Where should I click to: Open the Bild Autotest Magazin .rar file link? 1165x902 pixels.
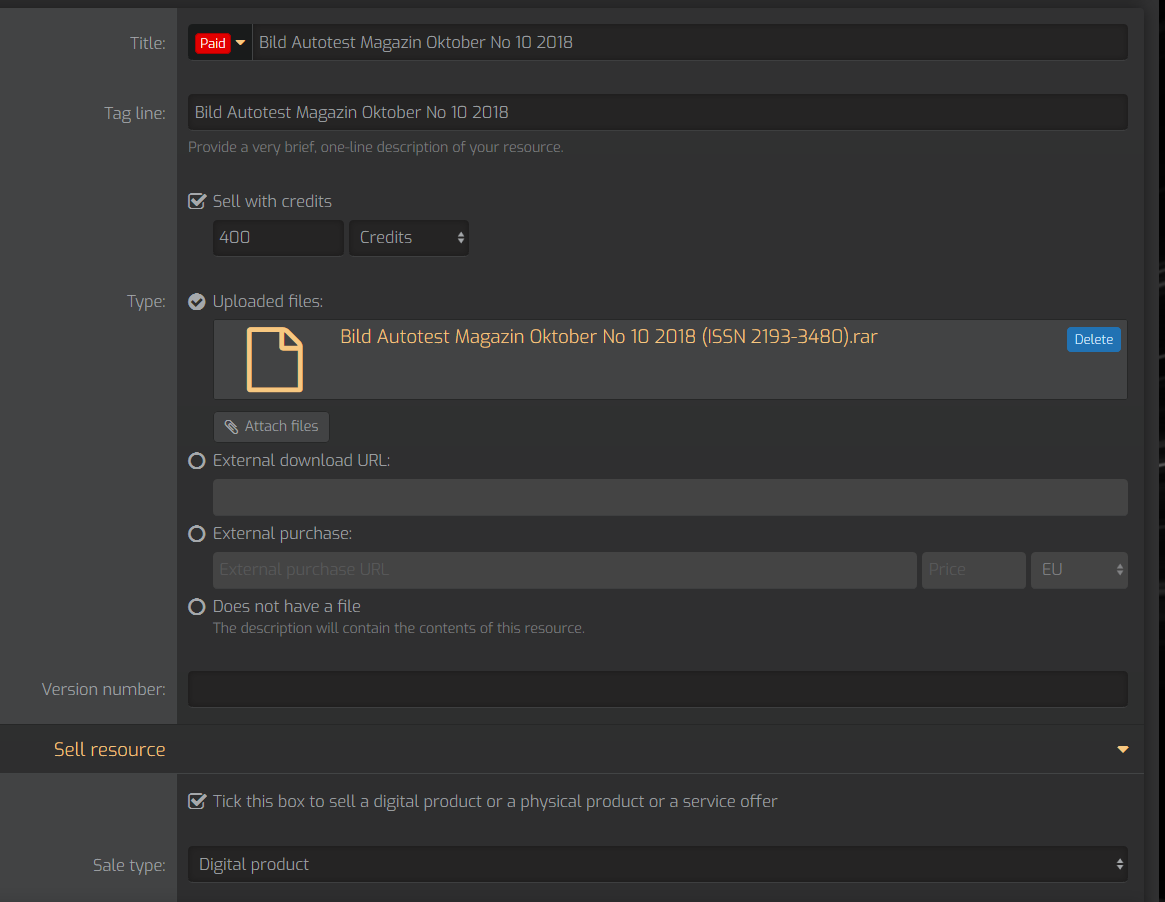click(609, 337)
